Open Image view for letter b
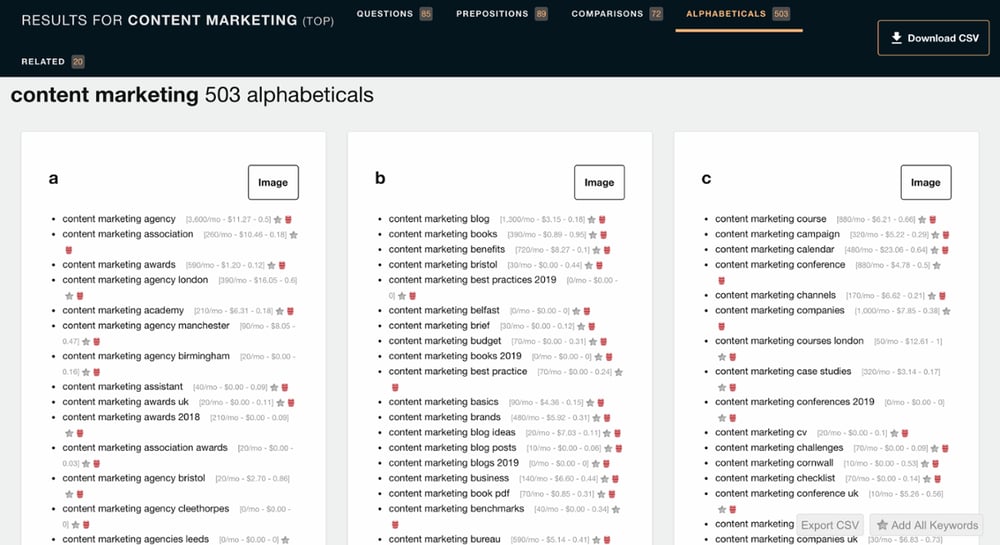Image resolution: width=1000 pixels, height=545 pixels. click(x=599, y=182)
